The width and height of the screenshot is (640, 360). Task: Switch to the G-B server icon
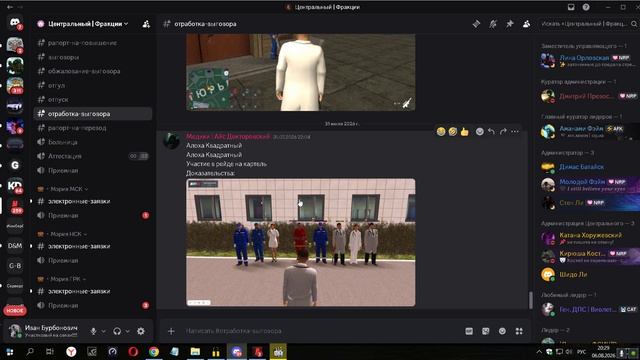(x=15, y=266)
